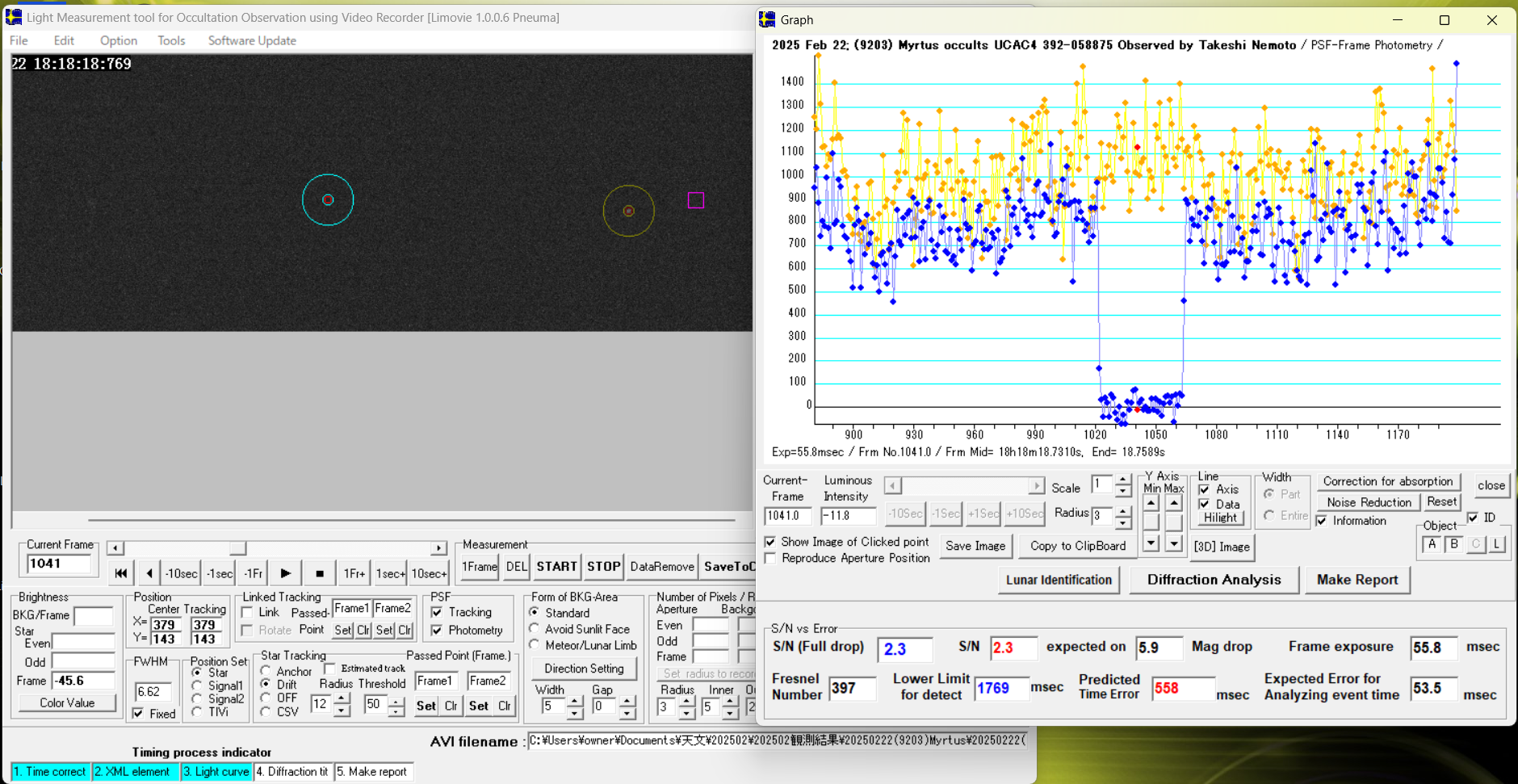The image size is (1518, 784).
Task: Click the reverse play triangle icon
Action: [x=149, y=573]
